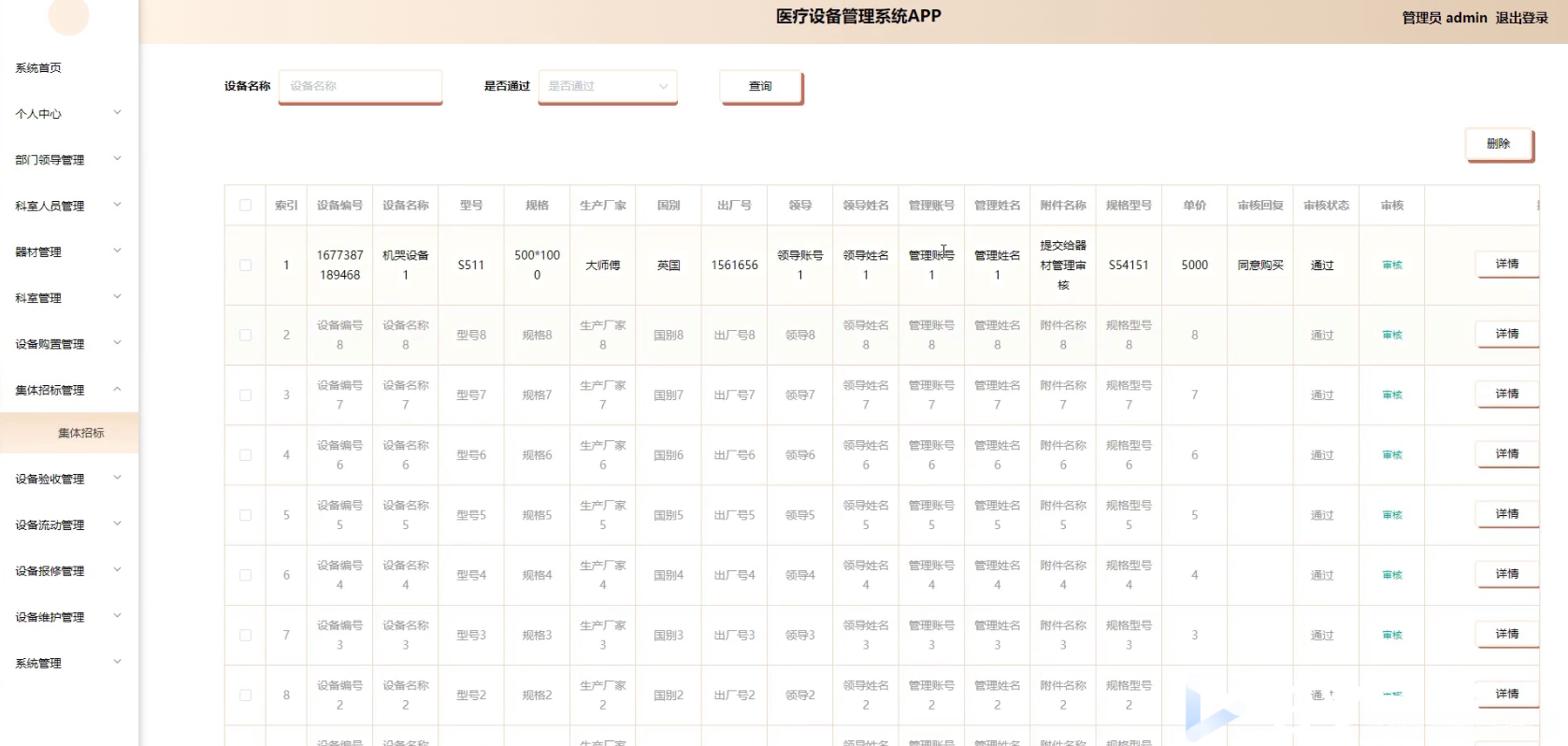Screen dimensions: 1568x746
Task: Open the 设备报修管理 menu
Action: 50,571
